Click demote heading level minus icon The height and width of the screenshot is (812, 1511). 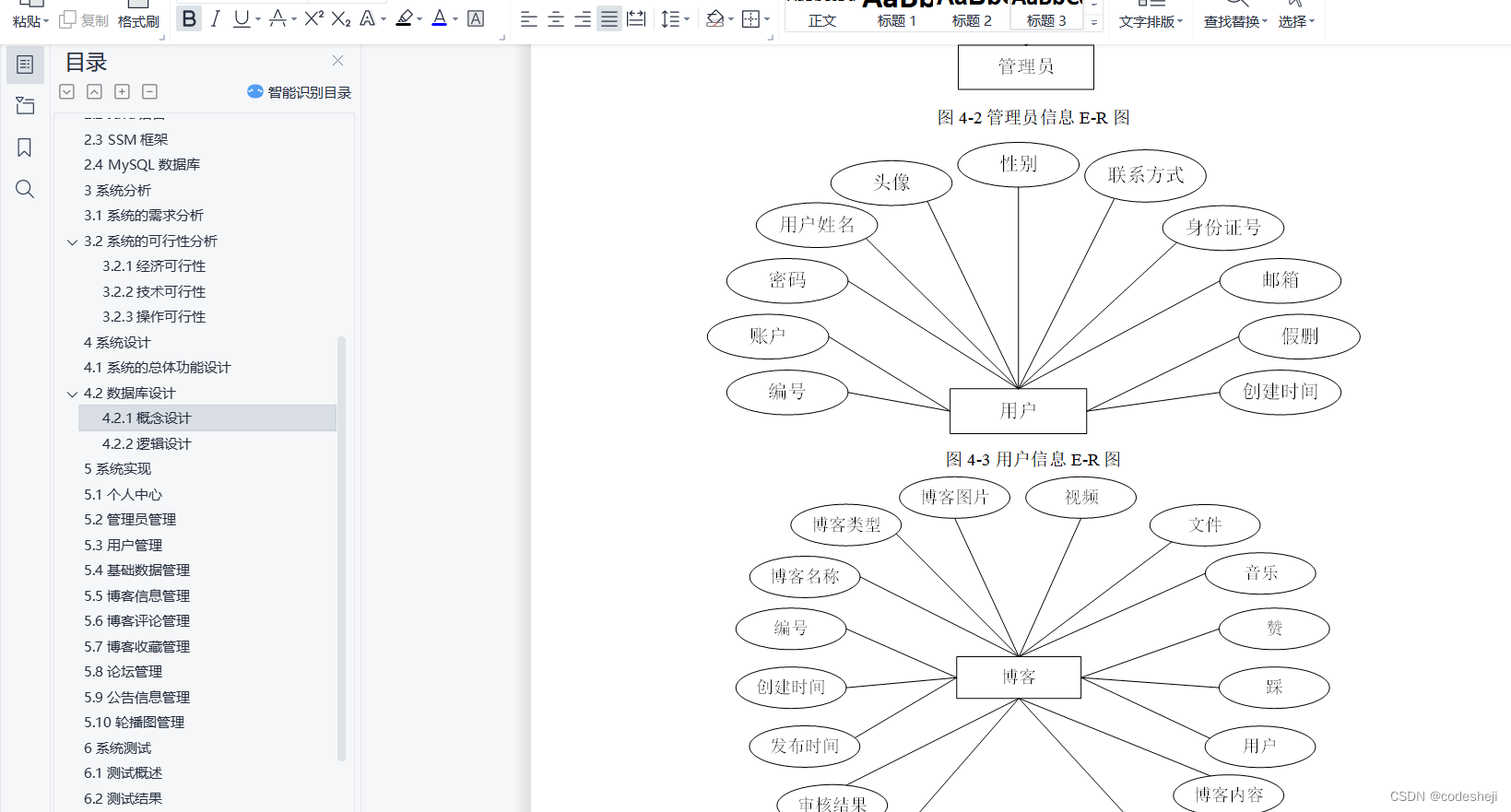[149, 91]
